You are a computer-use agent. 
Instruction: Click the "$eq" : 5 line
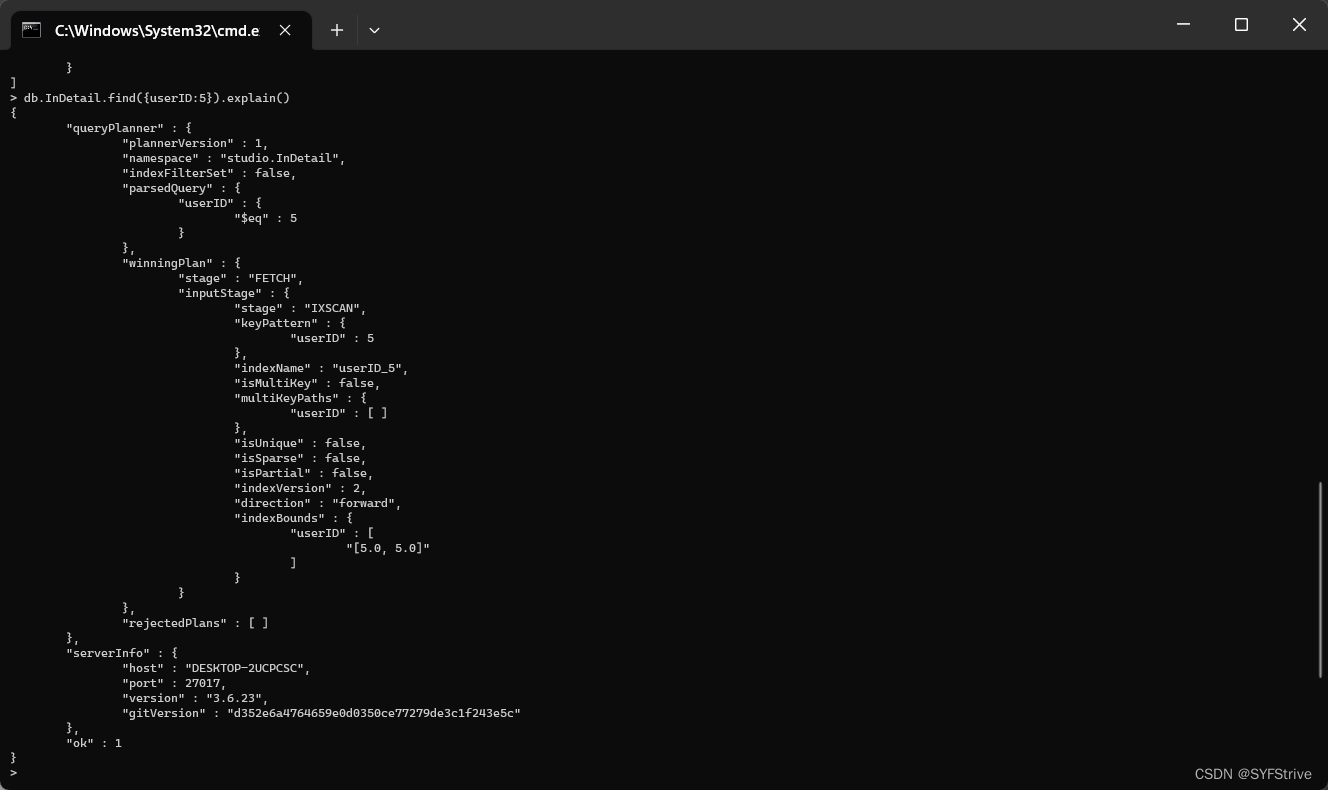[x=266, y=218]
